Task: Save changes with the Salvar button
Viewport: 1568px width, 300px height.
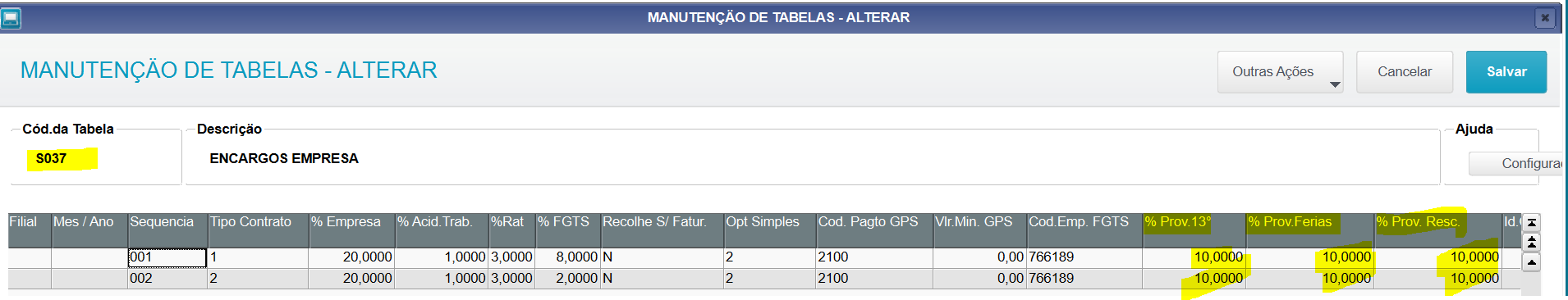Action: coord(1506,72)
